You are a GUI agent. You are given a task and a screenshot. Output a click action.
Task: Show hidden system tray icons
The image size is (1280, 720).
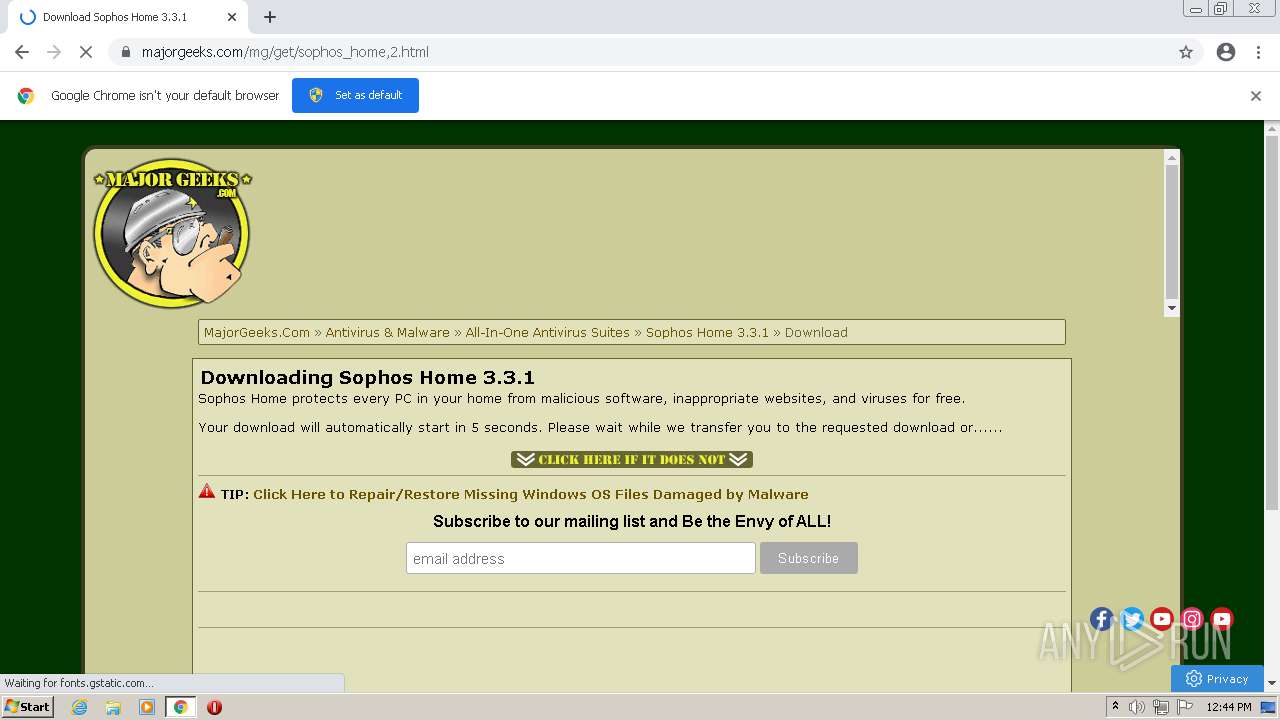(x=1115, y=707)
